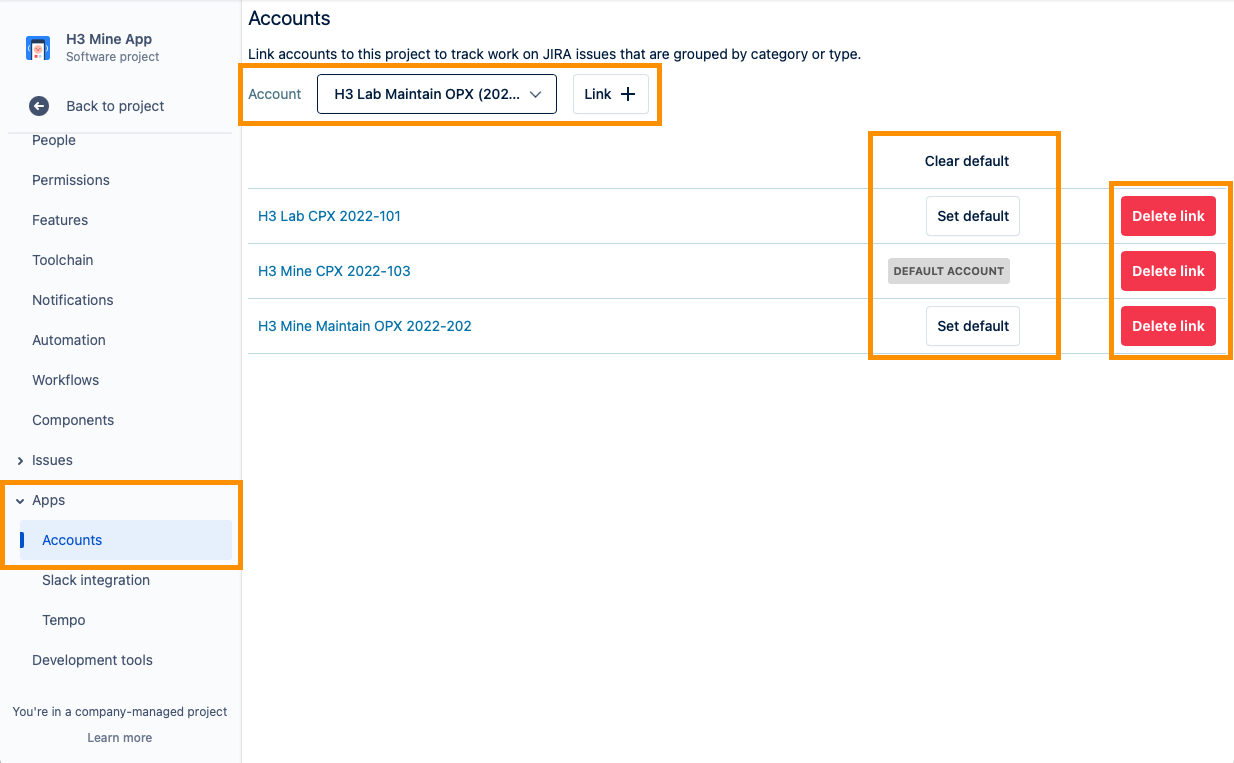Open Components in sidebar
Image resolution: width=1234 pixels, height=763 pixels.
click(x=73, y=420)
